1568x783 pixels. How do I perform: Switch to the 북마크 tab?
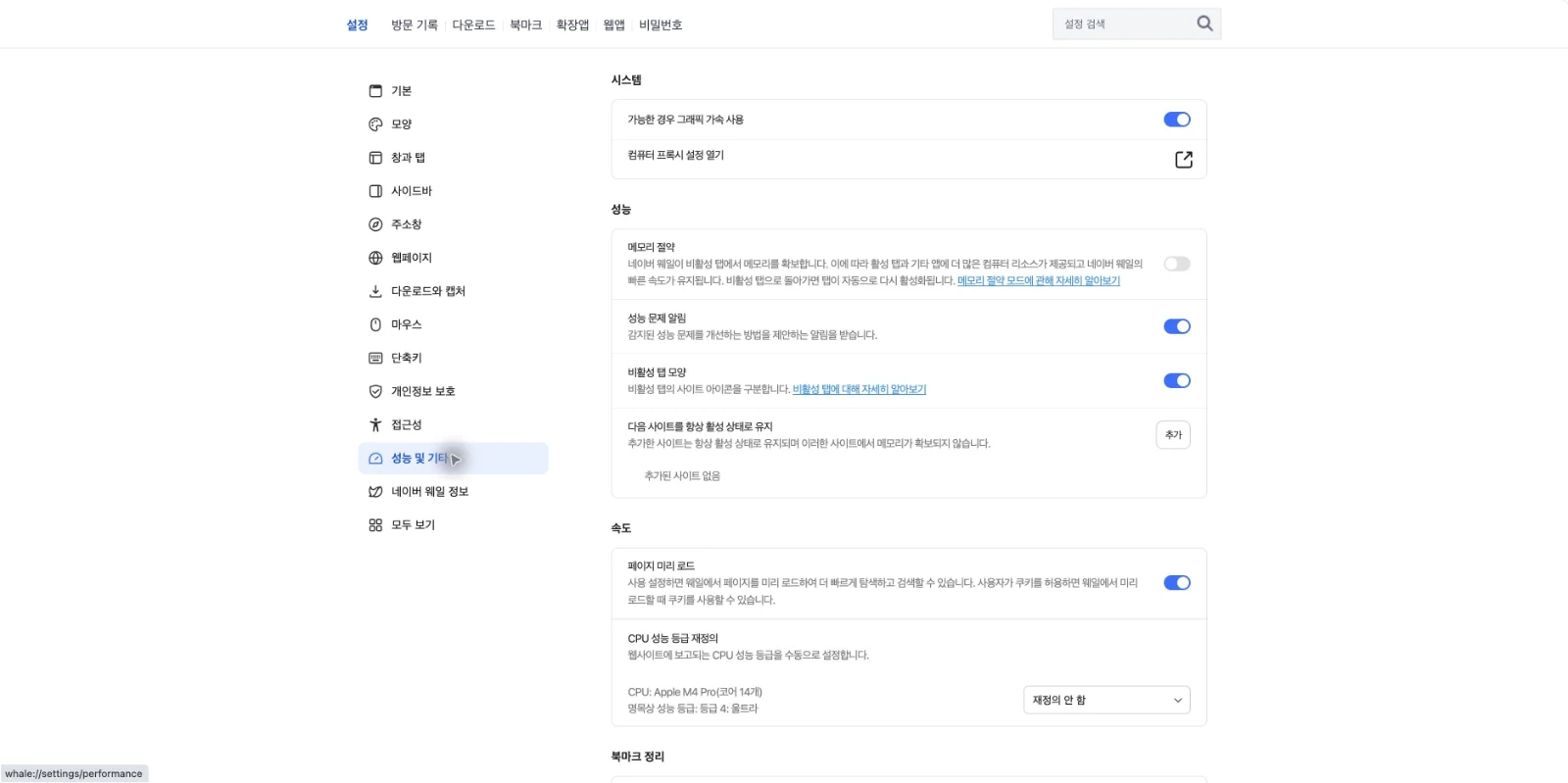click(525, 24)
